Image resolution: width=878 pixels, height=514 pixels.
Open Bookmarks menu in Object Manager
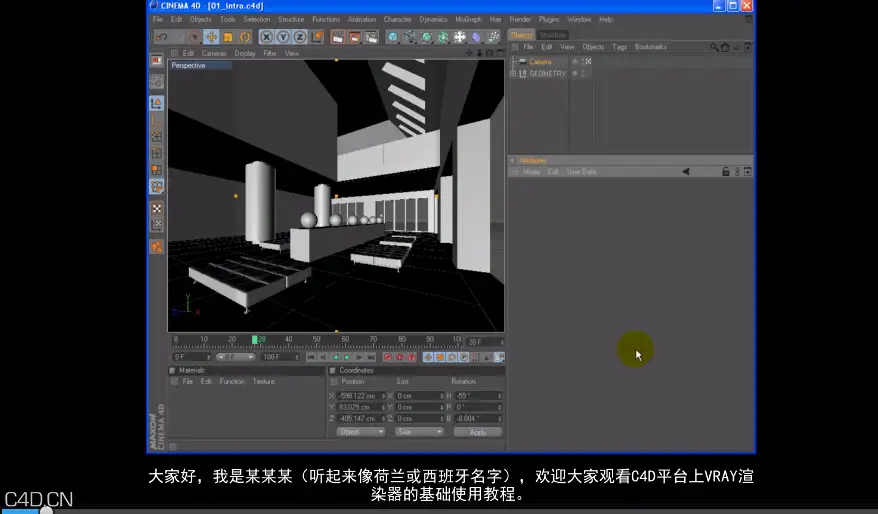tap(651, 47)
